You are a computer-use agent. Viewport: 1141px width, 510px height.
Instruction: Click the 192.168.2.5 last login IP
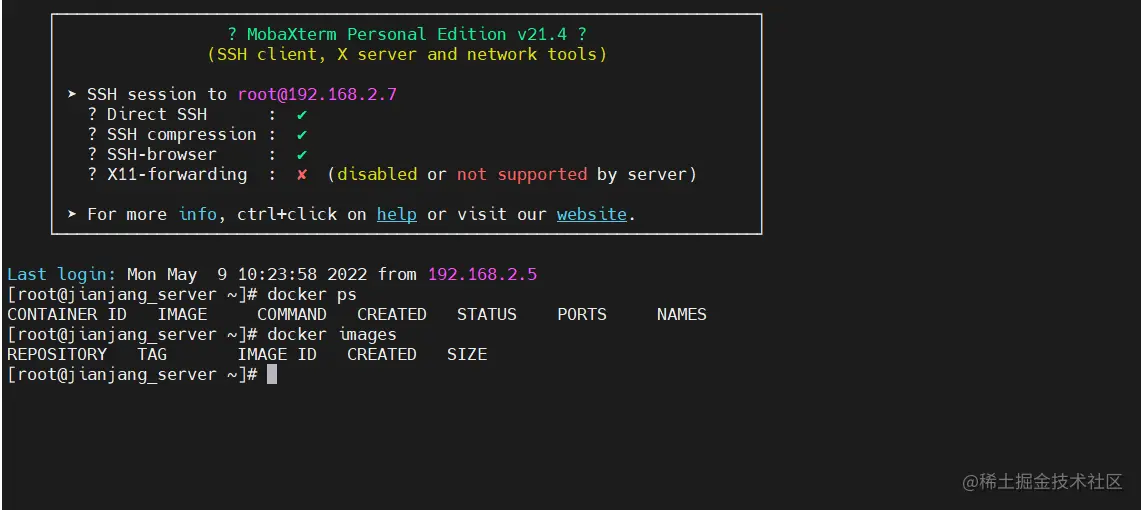pos(482,275)
